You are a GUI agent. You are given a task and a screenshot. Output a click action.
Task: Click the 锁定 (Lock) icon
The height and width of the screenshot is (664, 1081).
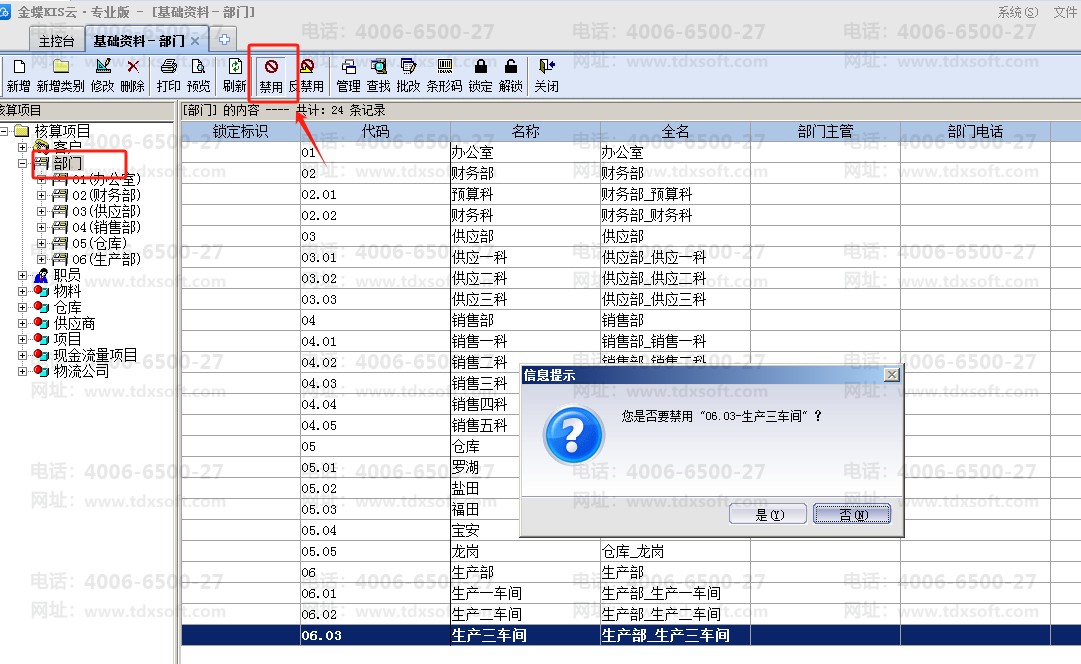(481, 67)
